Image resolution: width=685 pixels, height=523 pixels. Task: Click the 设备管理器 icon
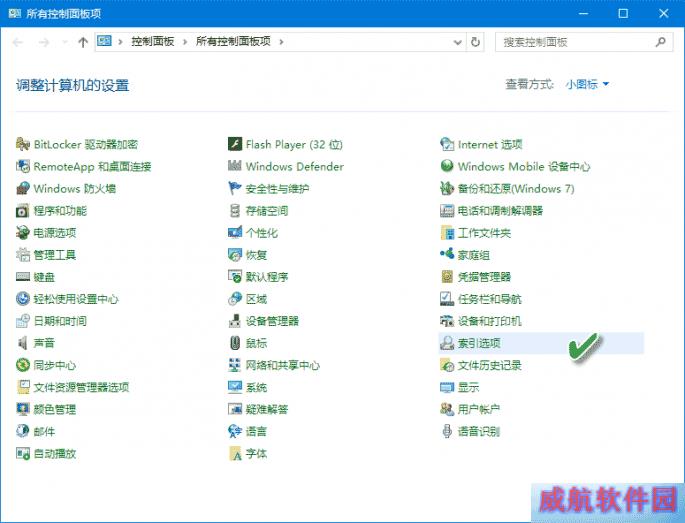click(235, 321)
